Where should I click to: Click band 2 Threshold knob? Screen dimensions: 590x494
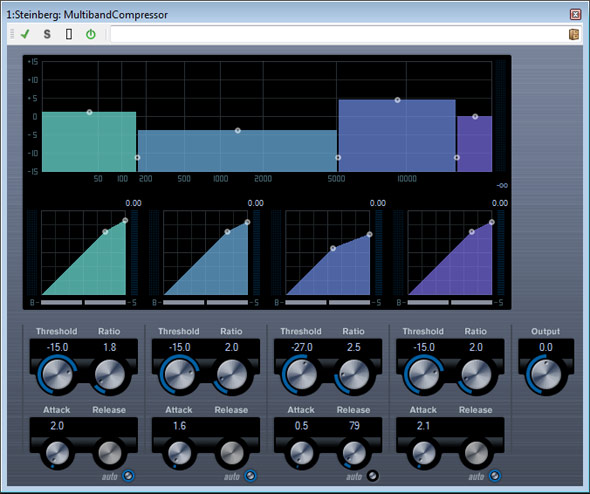179,374
